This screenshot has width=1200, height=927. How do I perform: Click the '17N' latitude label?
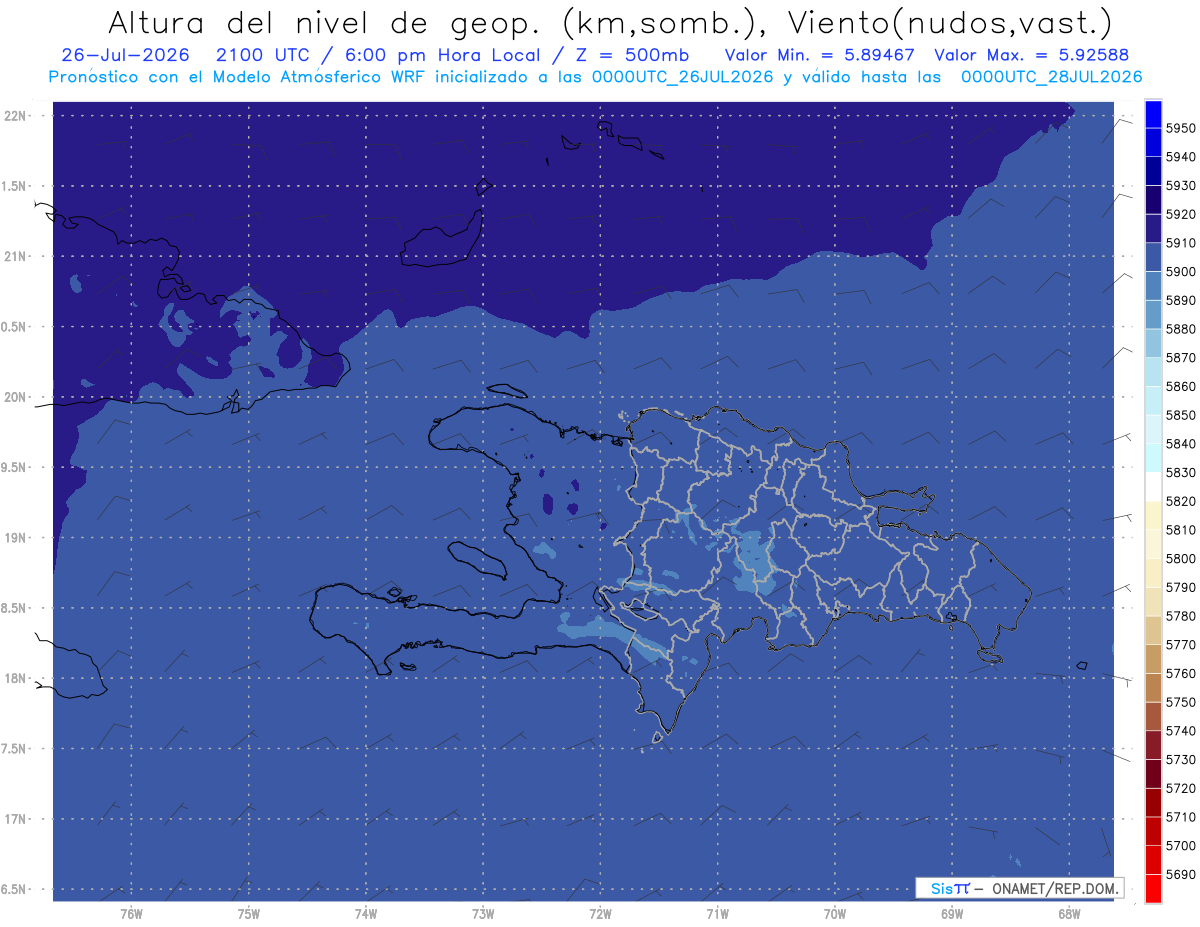15,819
